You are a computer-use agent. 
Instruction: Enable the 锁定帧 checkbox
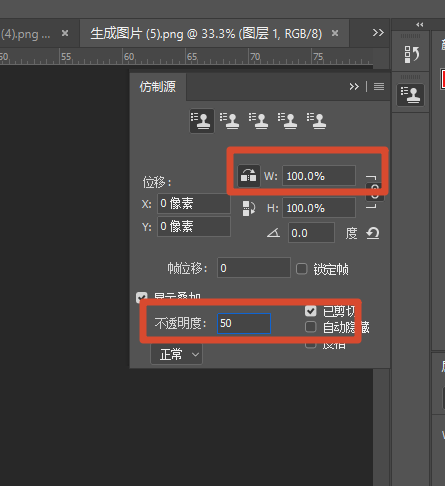pos(302,269)
